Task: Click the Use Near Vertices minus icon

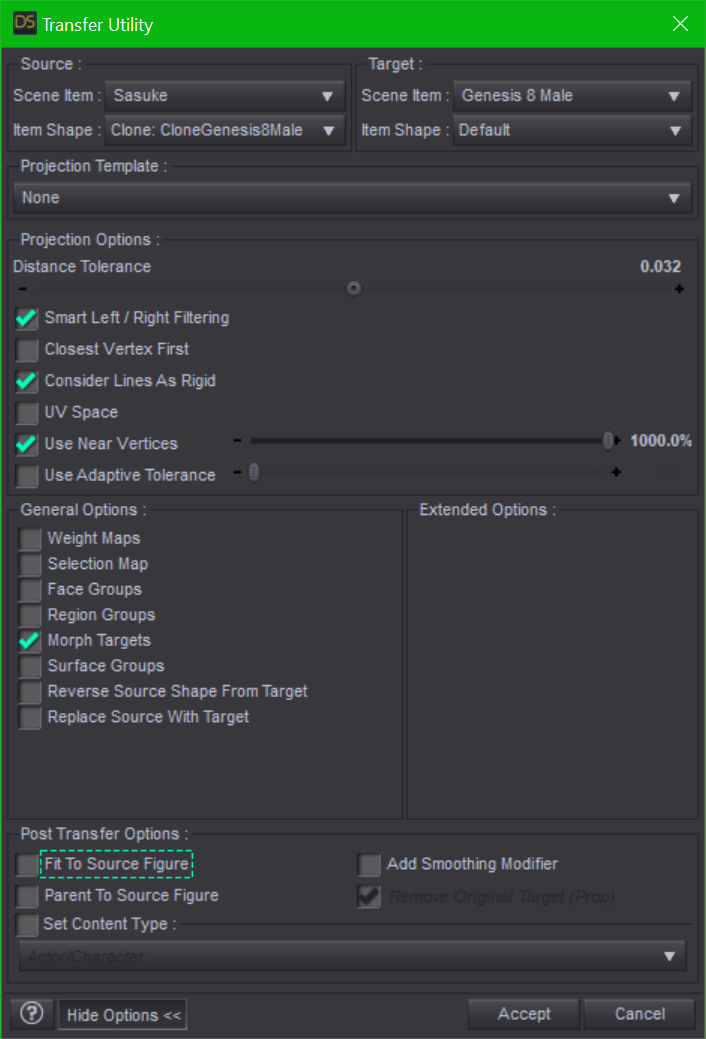Action: click(238, 441)
